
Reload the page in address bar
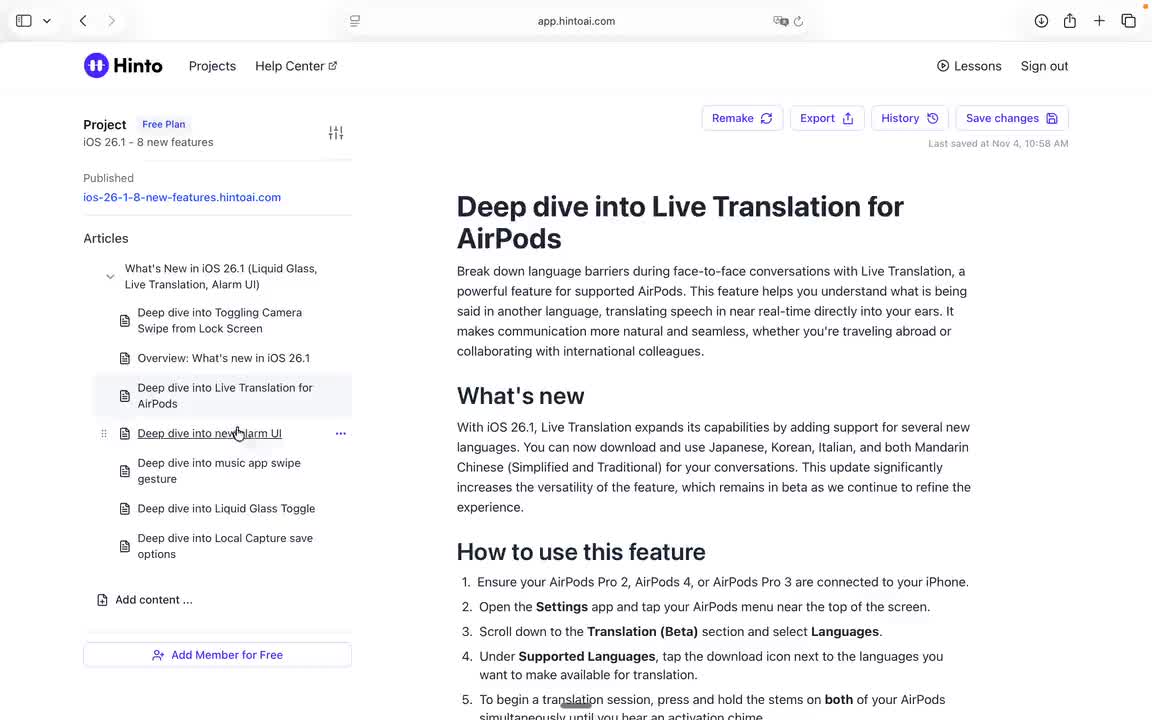(798, 21)
